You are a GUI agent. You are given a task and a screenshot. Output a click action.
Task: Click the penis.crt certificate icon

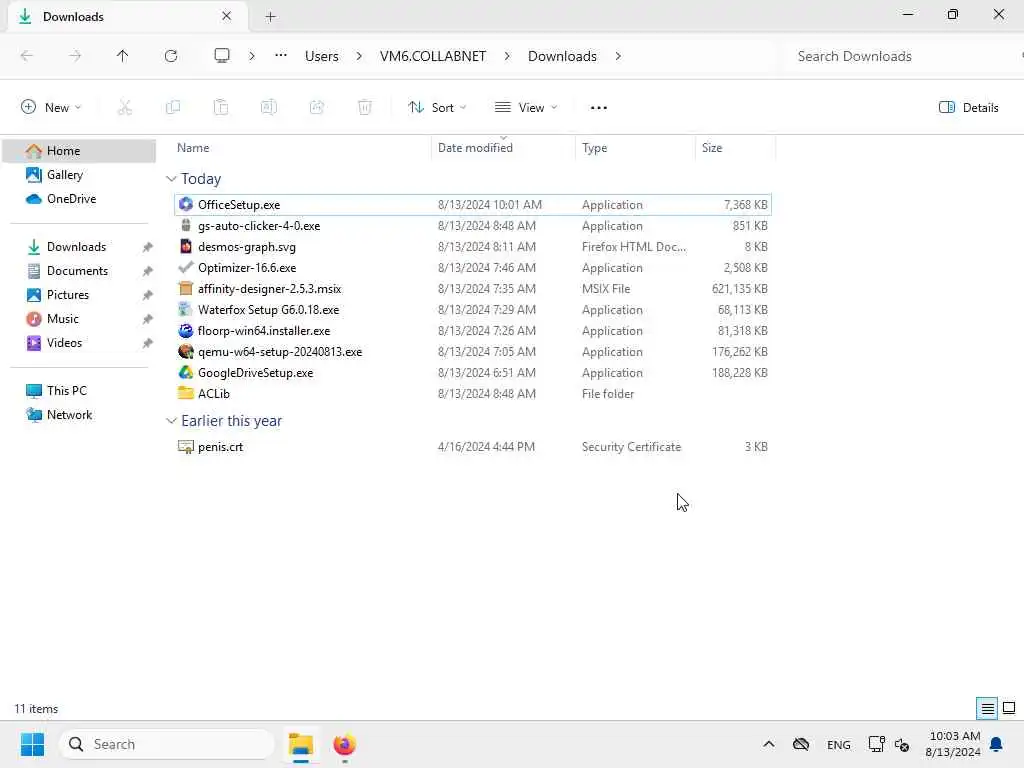(186, 447)
